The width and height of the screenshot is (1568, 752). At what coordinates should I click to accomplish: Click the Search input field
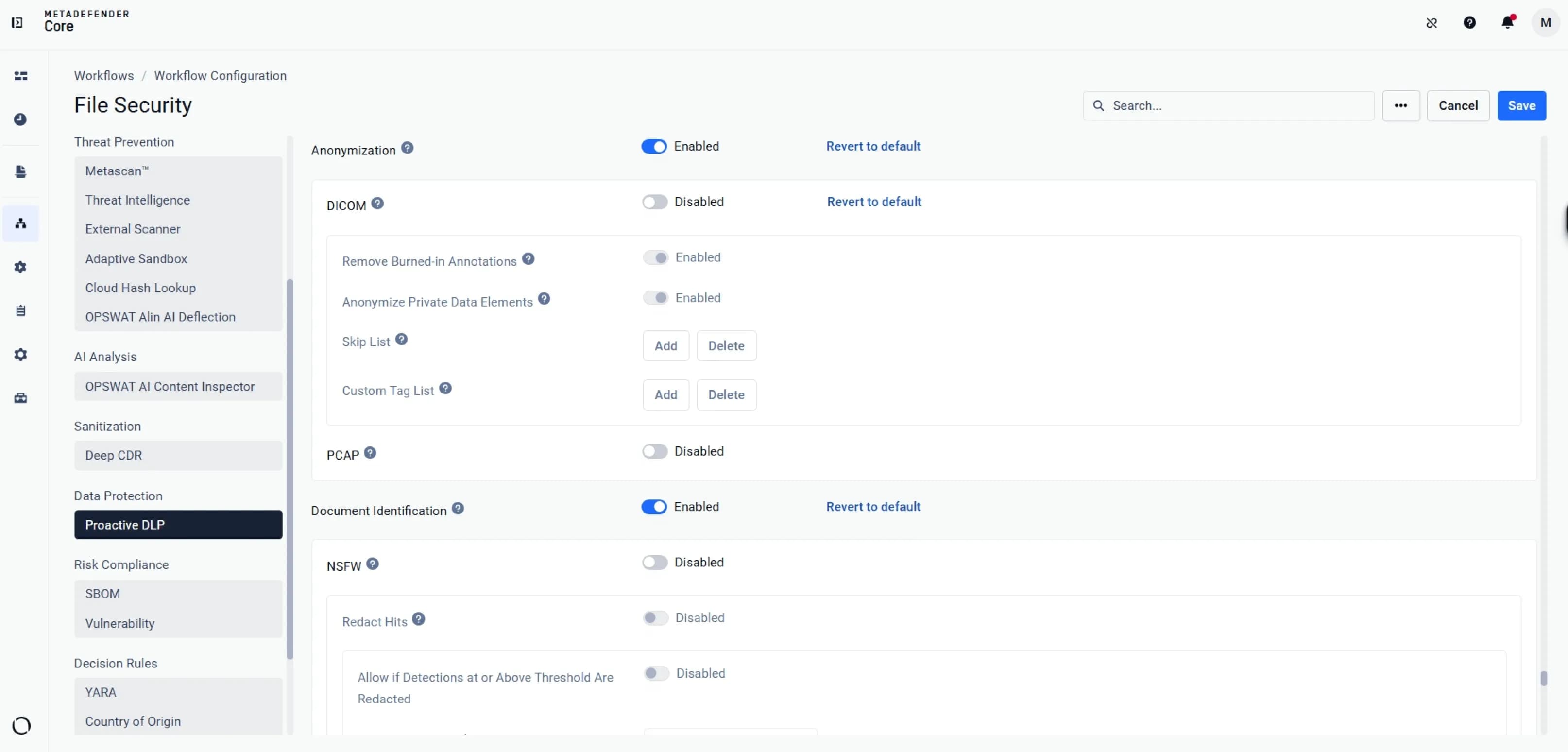pyautogui.click(x=1228, y=106)
